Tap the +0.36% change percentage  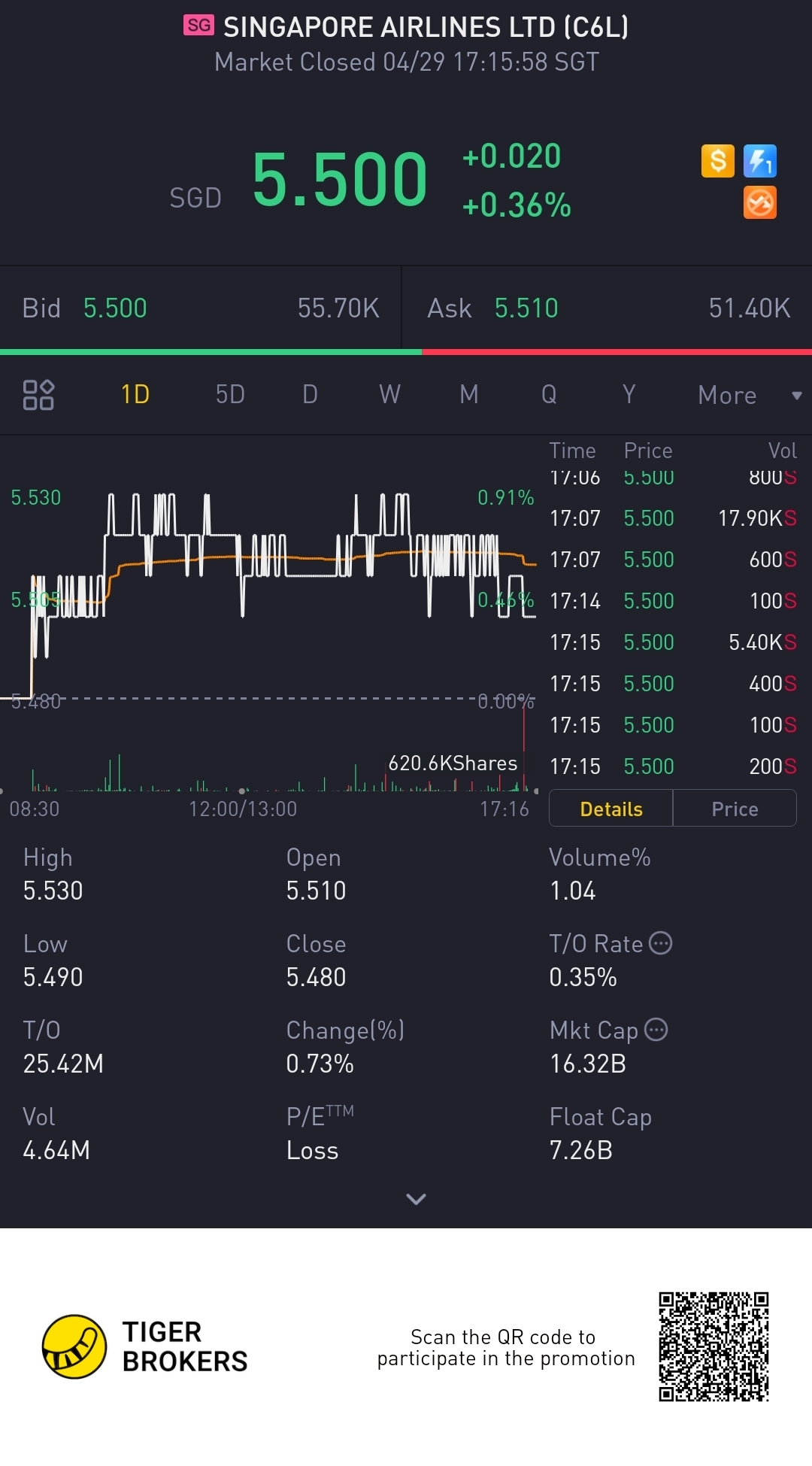coord(517,205)
